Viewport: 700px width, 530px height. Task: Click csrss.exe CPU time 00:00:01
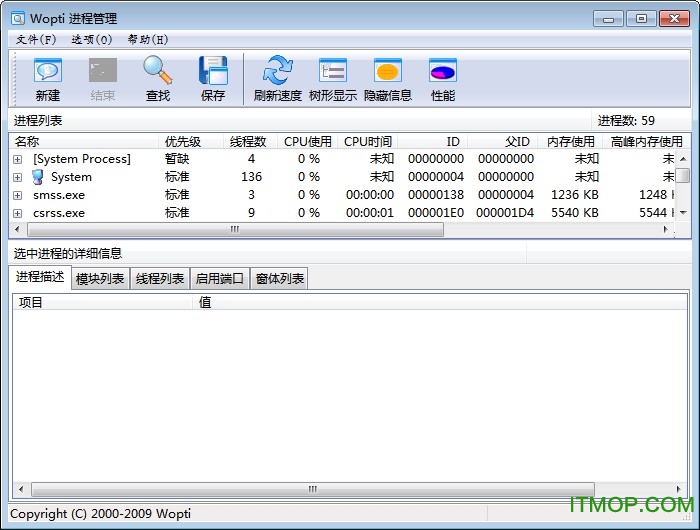(x=370, y=213)
